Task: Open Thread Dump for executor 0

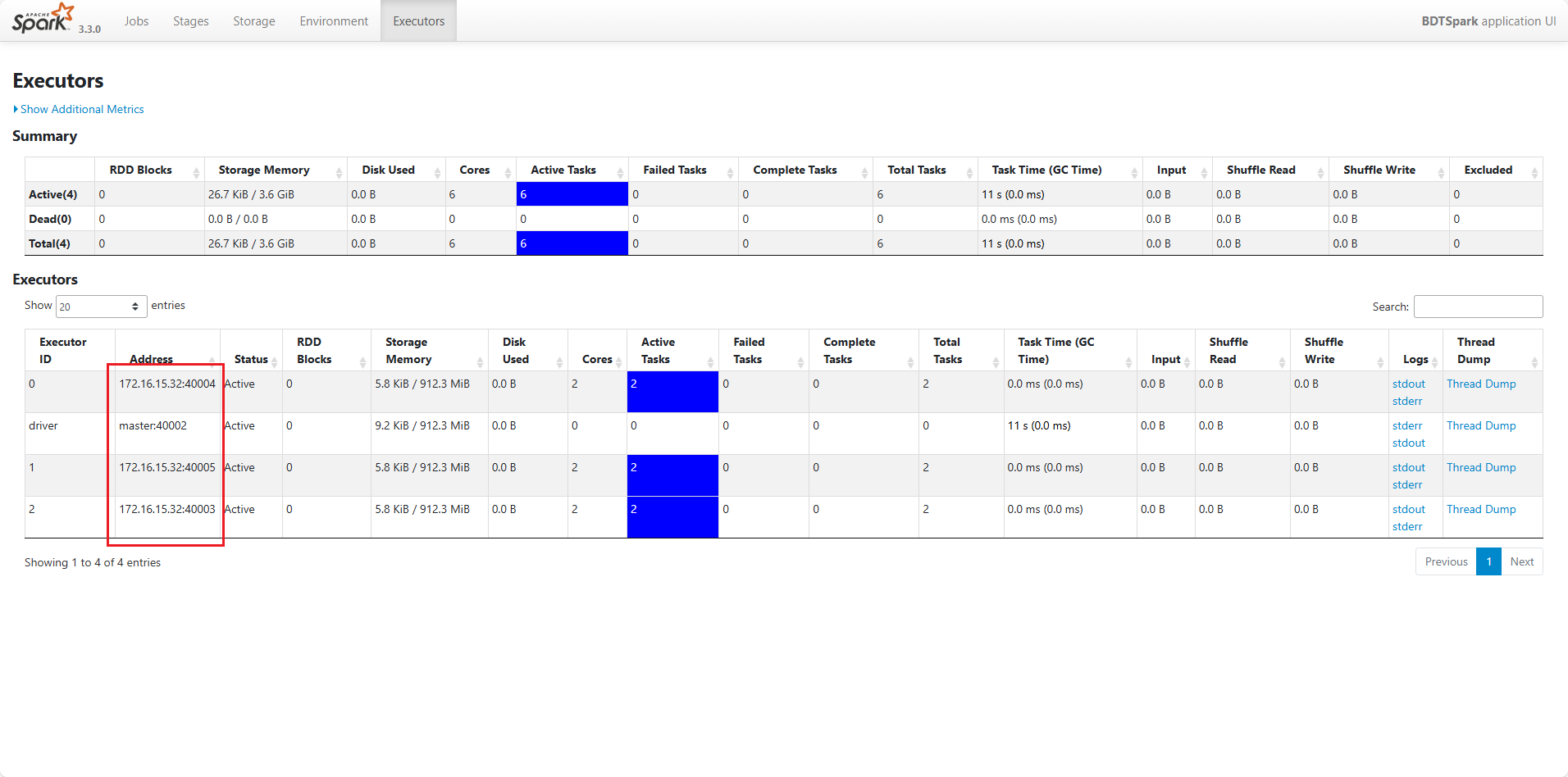Action: coord(1481,384)
